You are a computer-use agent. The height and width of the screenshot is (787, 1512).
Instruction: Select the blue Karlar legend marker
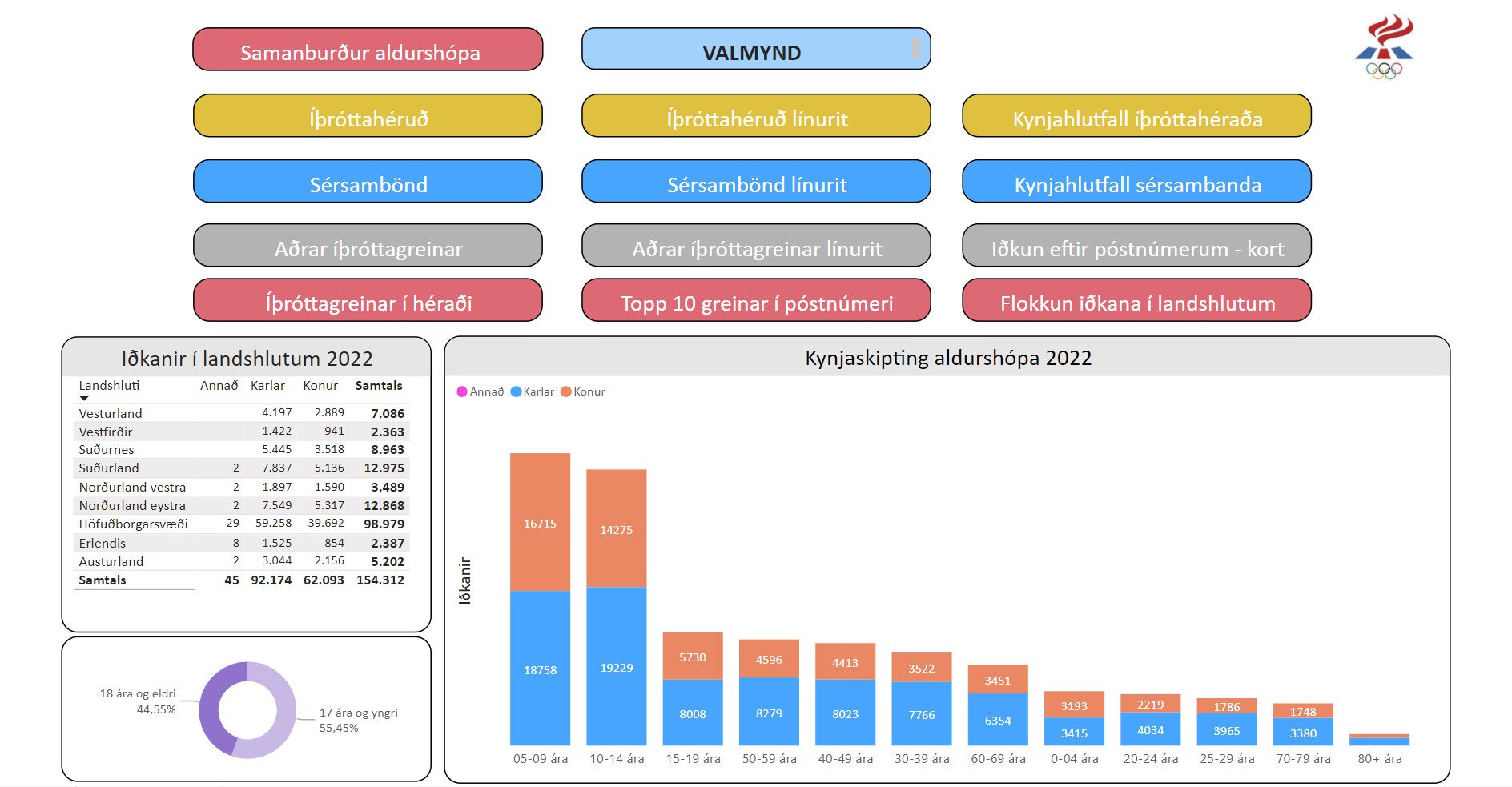[x=517, y=391]
